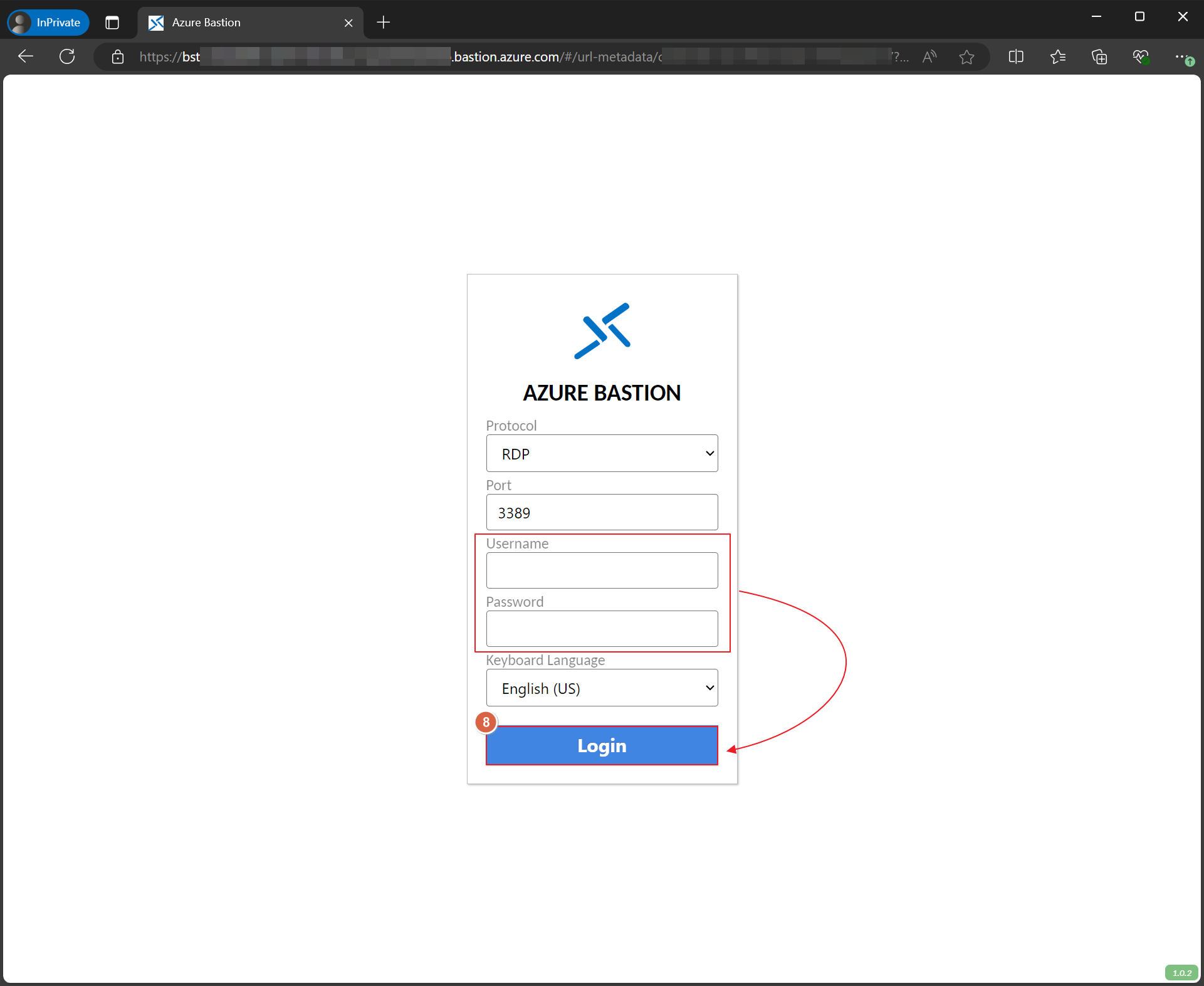Click the browser back arrow
This screenshot has height=986, width=1204.
[26, 56]
